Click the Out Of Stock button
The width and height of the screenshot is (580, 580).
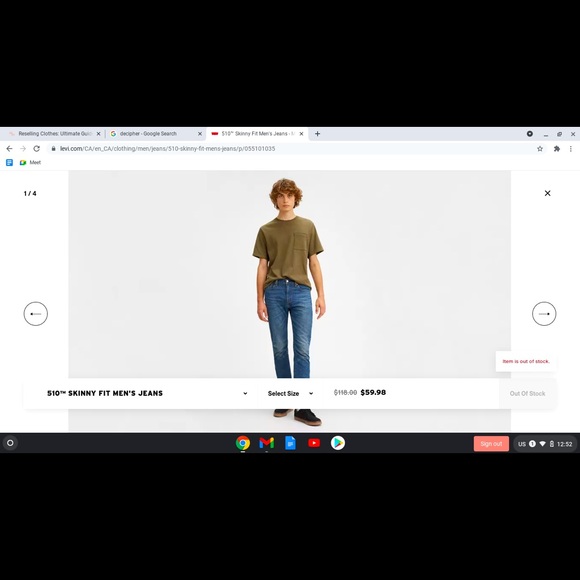(527, 393)
